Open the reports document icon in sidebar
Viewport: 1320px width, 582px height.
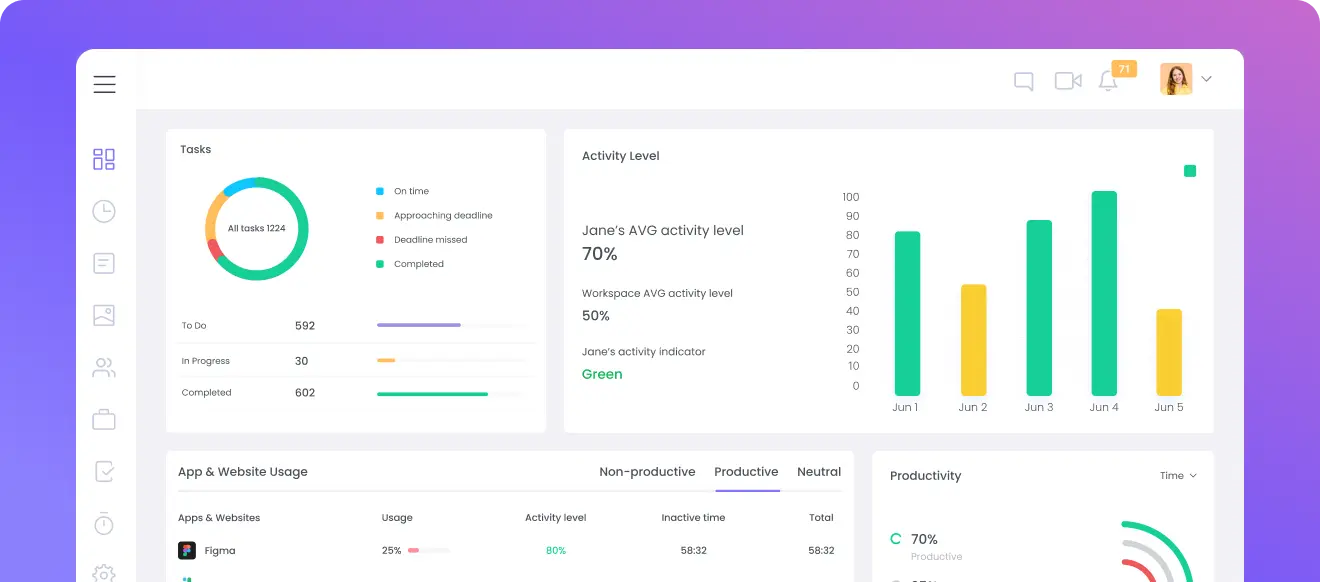pos(103,262)
